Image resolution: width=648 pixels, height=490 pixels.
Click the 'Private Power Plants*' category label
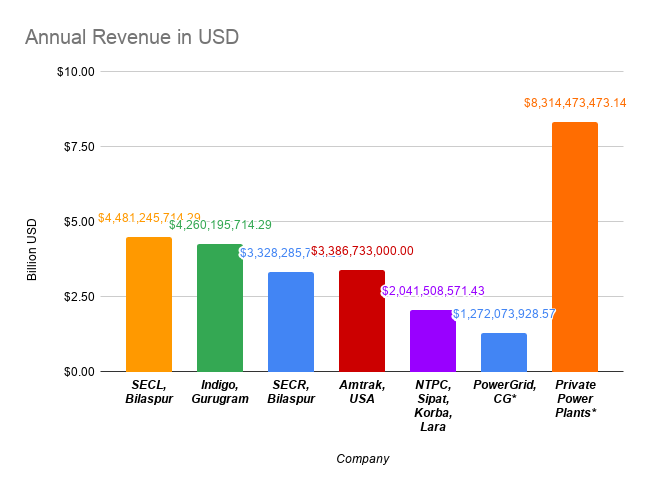pos(575,399)
